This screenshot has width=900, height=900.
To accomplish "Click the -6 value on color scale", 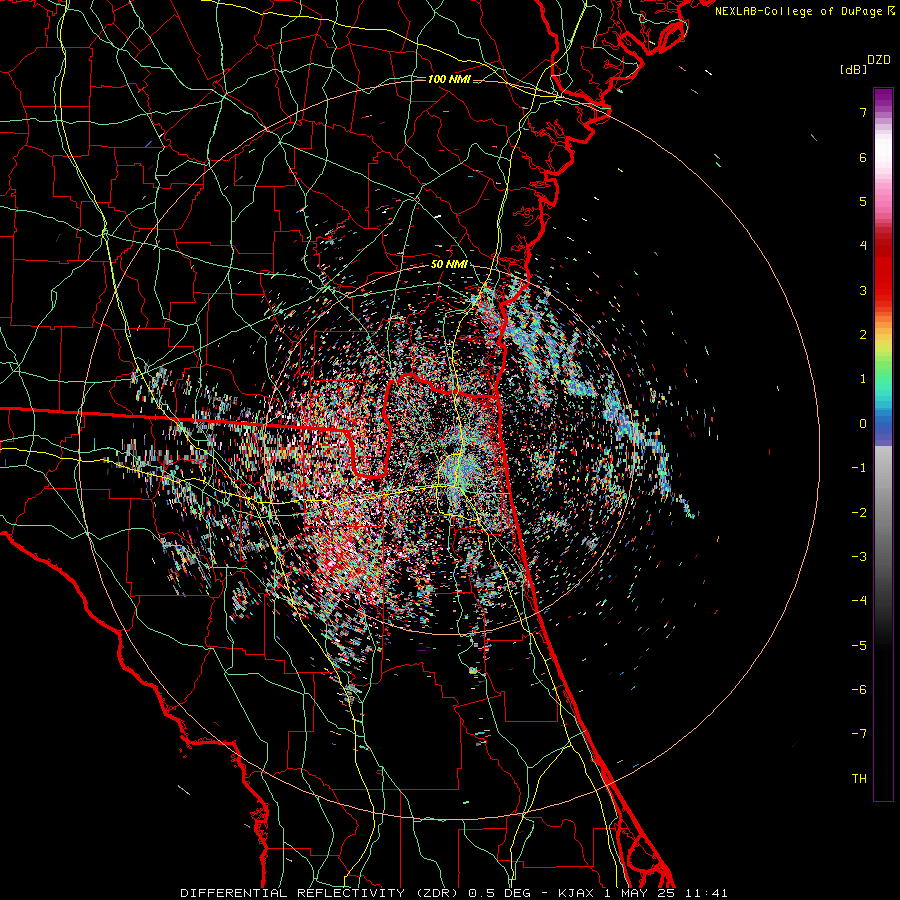I will 859,689.
